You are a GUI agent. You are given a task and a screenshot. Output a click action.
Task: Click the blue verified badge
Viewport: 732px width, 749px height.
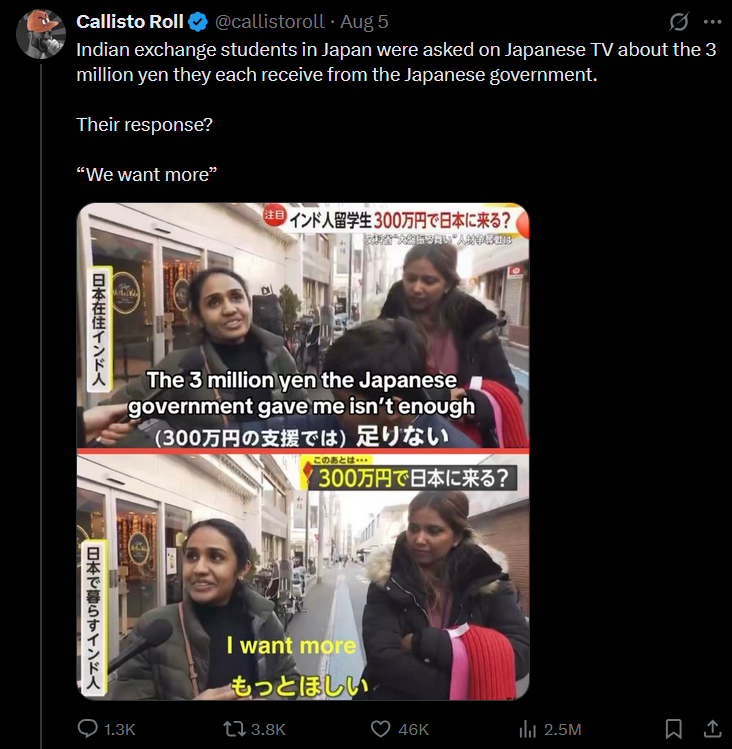click(198, 22)
